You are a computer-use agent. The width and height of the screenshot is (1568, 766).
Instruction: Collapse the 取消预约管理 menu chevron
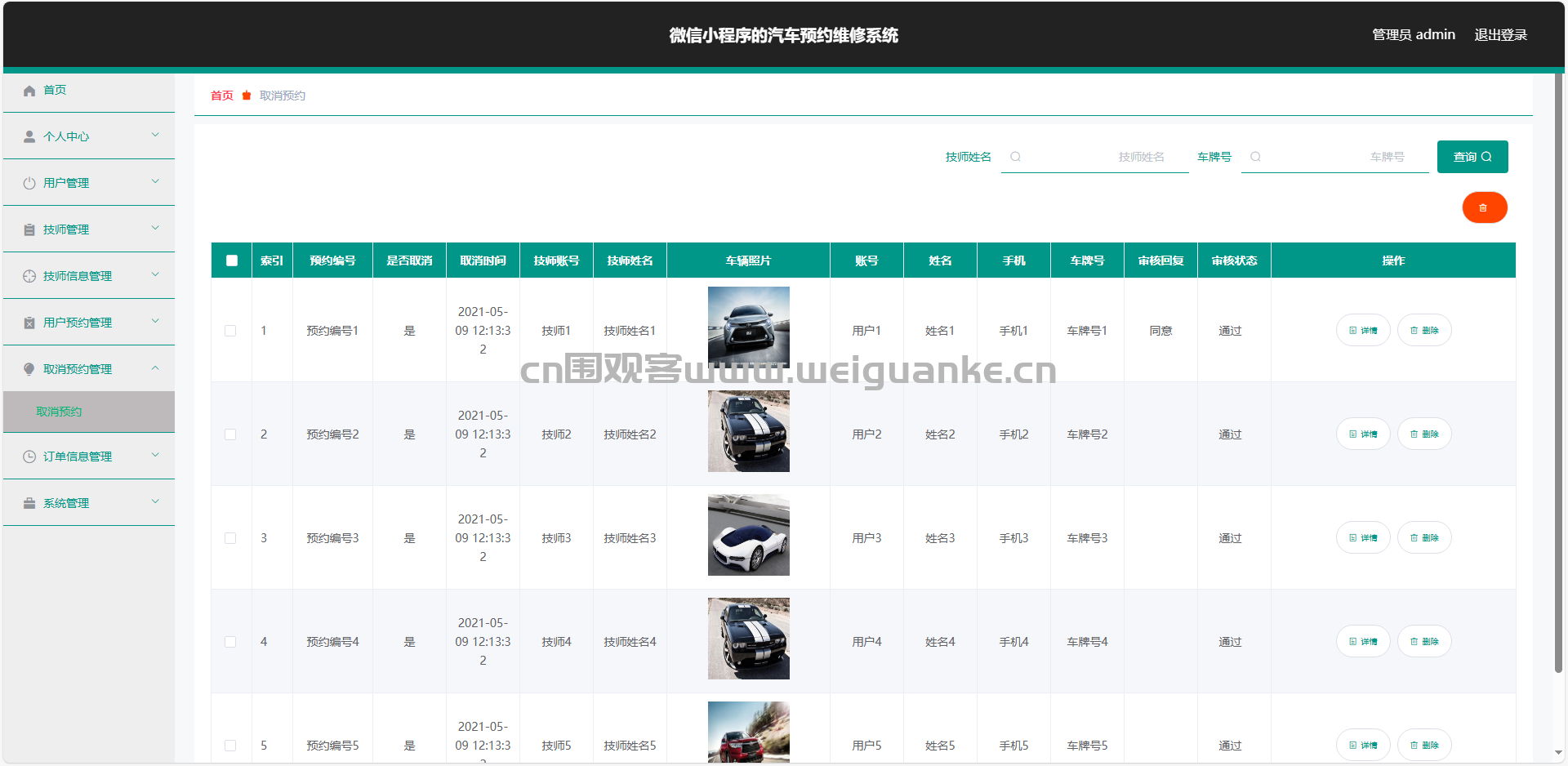point(155,367)
